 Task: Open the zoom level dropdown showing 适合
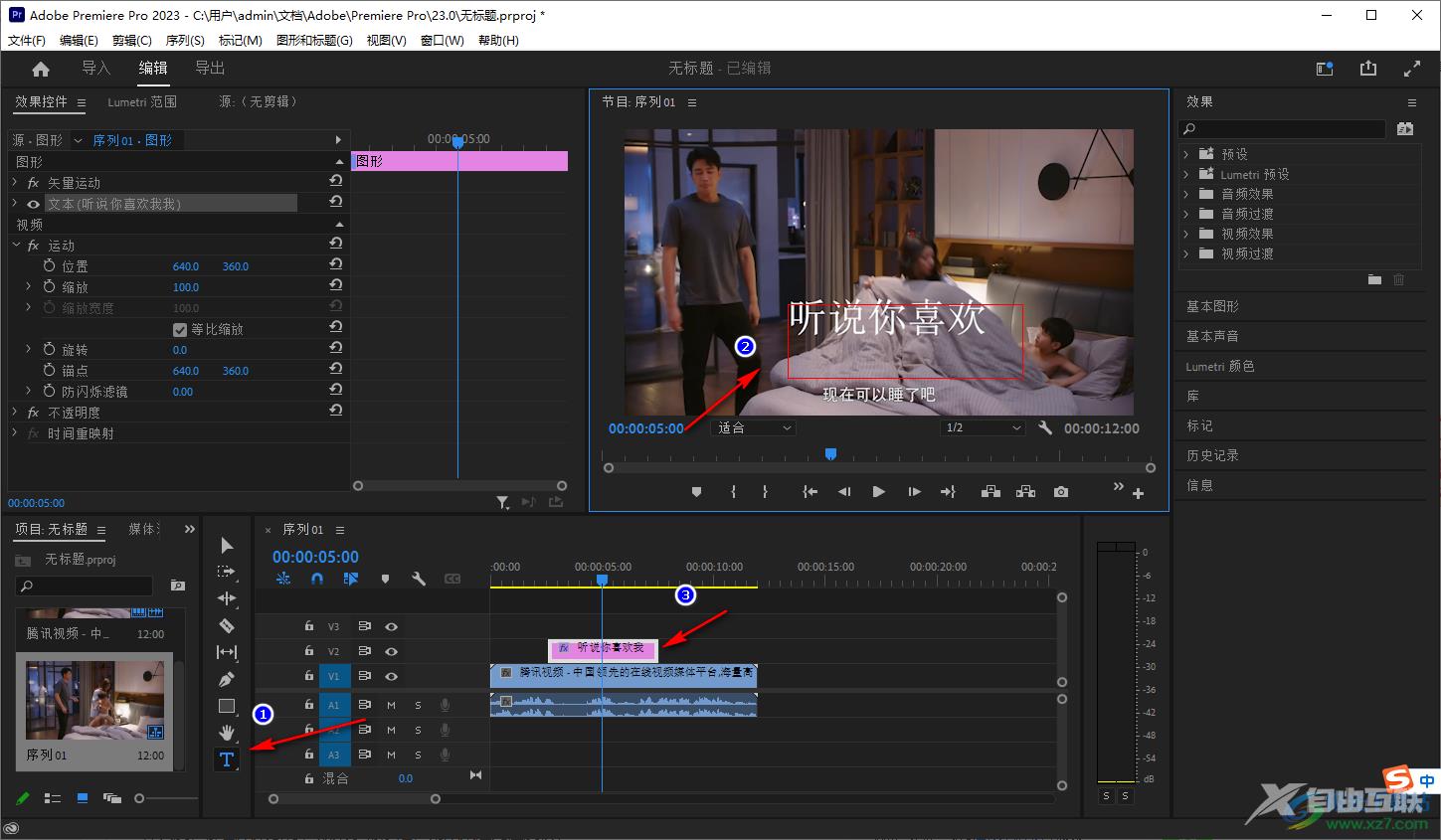pyautogui.click(x=755, y=427)
